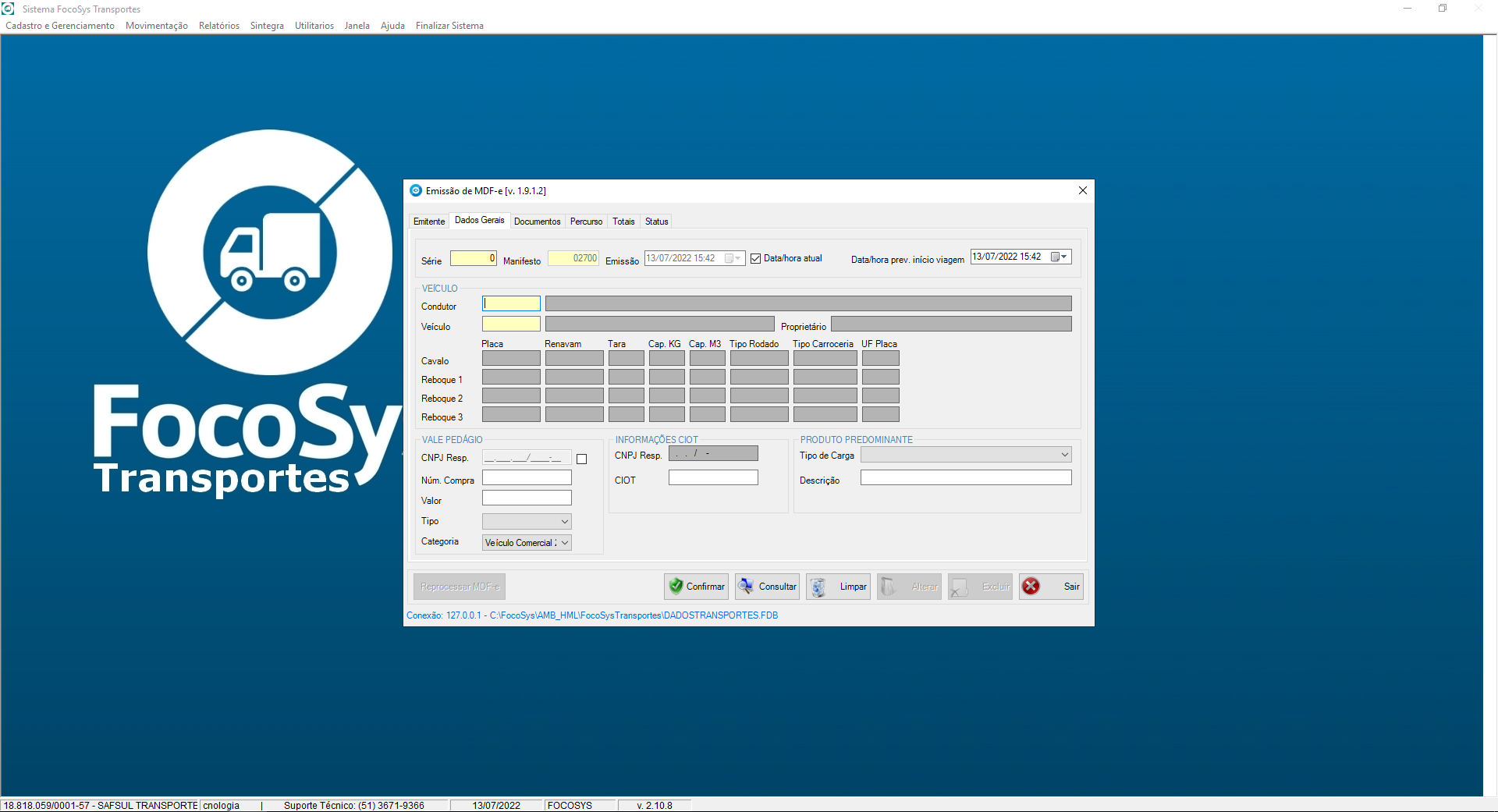The width and height of the screenshot is (1498, 812).
Task: Click the Cavalo Placa field
Action: tap(511, 358)
